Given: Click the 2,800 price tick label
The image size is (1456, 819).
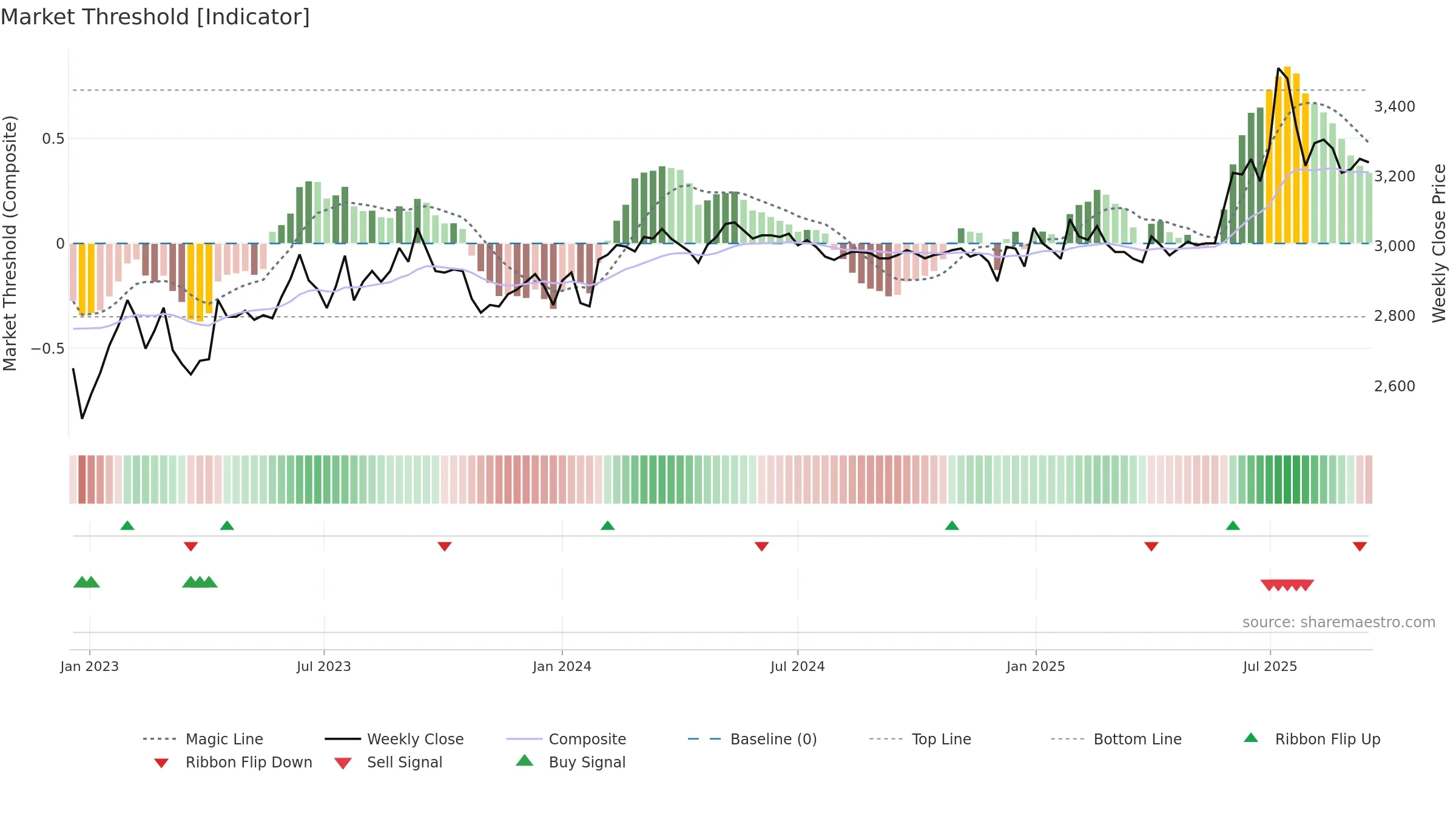Looking at the screenshot, I should pyautogui.click(x=1395, y=316).
